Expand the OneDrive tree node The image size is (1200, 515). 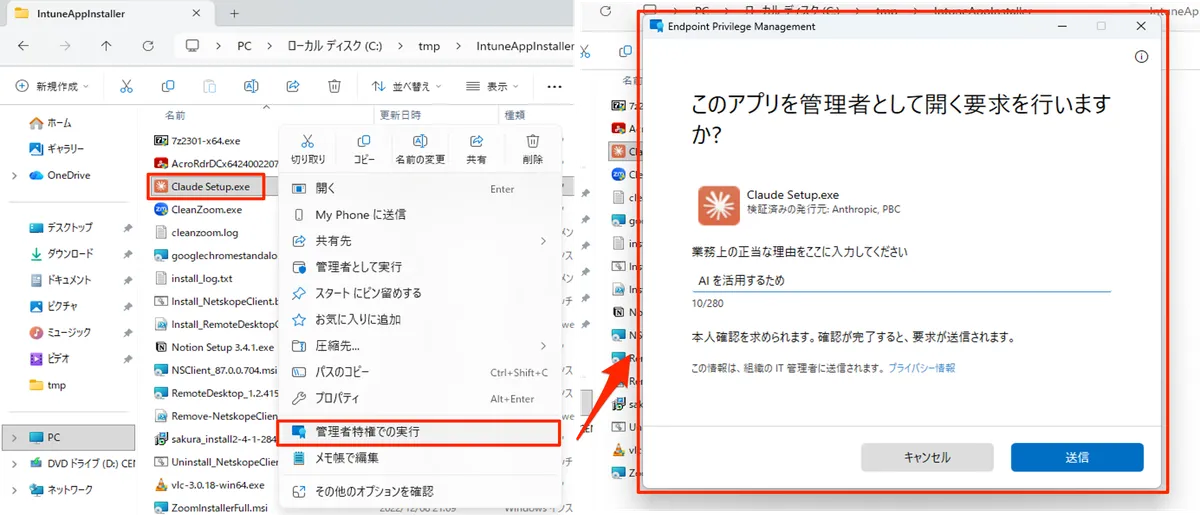pos(14,175)
